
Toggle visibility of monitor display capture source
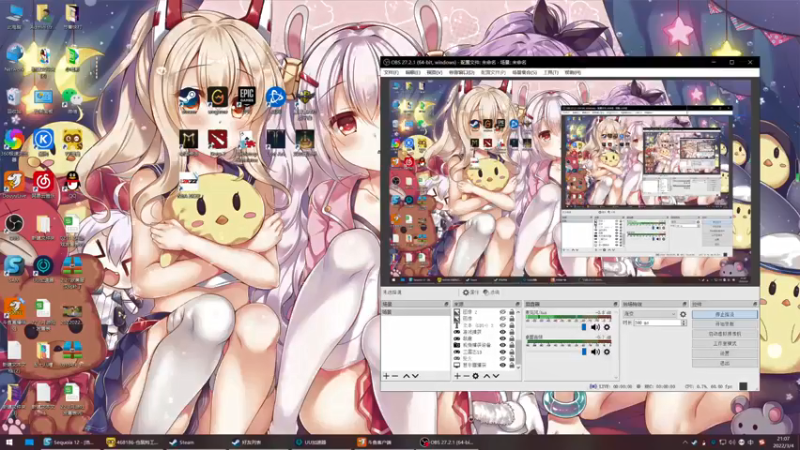[503, 365]
